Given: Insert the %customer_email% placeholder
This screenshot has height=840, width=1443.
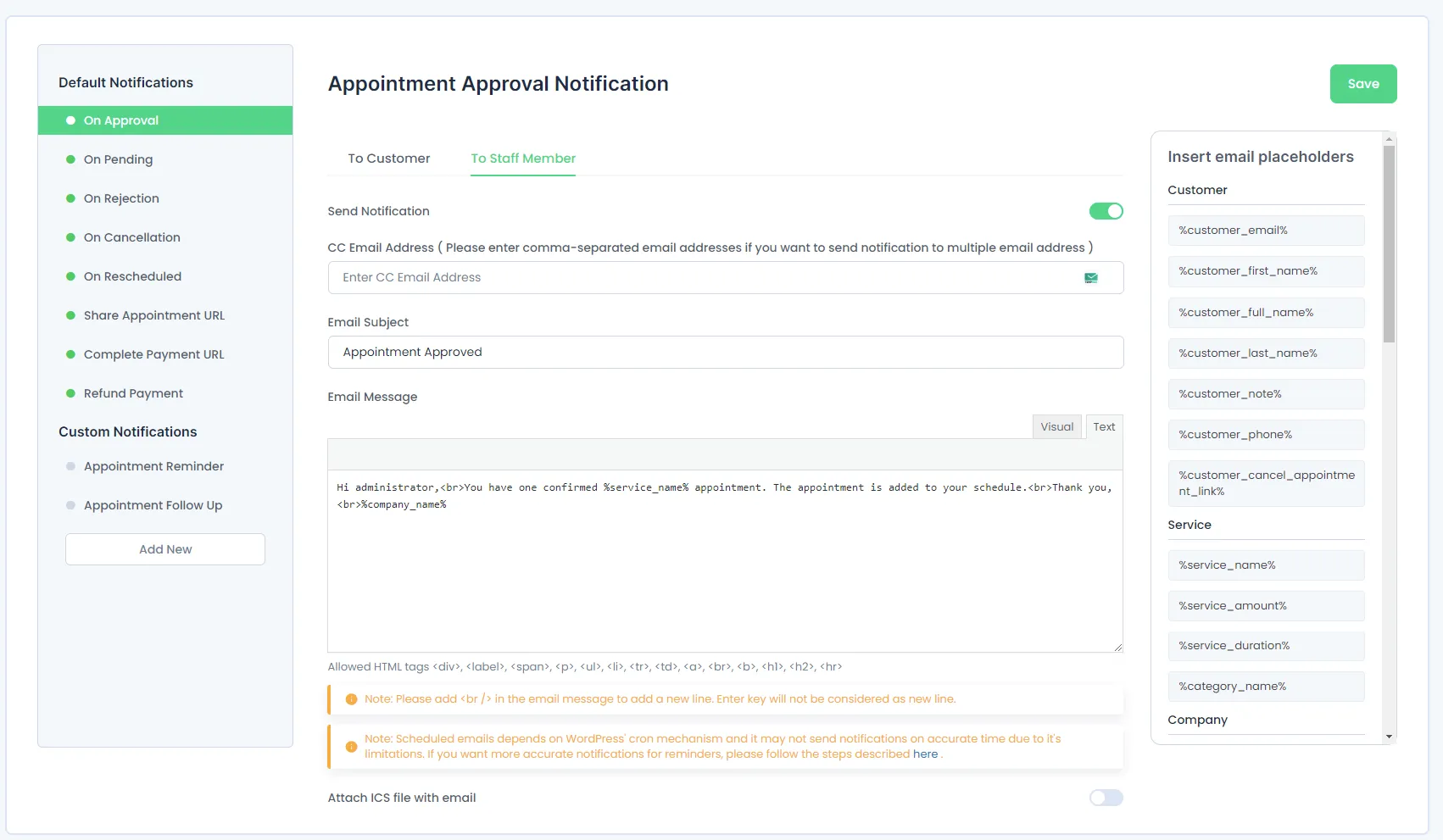Looking at the screenshot, I should click(x=1265, y=231).
